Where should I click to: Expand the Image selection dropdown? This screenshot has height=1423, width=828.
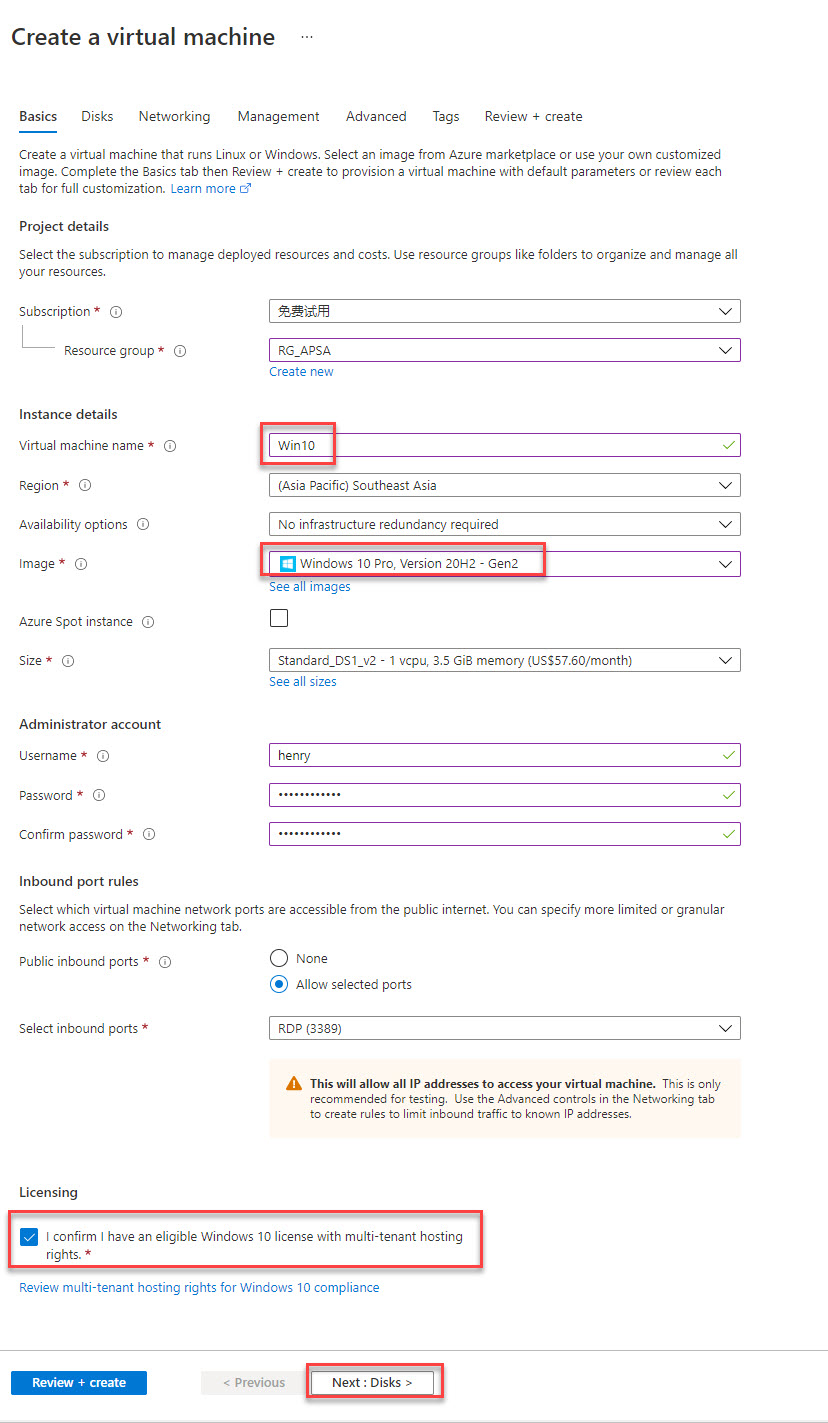(x=504, y=564)
